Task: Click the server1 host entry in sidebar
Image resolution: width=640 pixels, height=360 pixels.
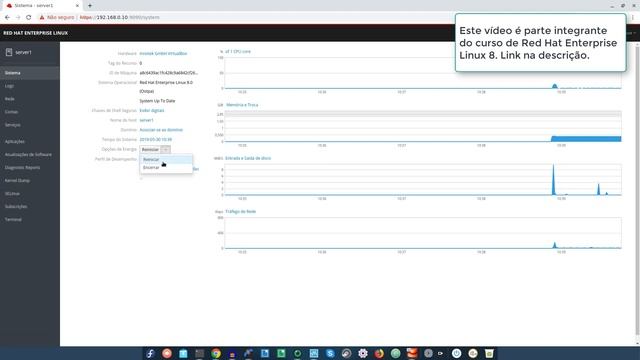Action: click(x=30, y=52)
